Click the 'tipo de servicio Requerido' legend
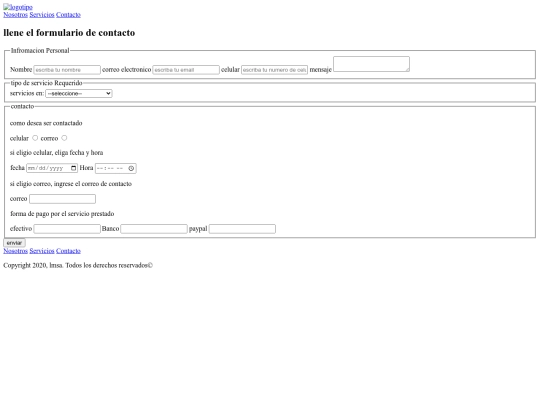 [x=46, y=83]
